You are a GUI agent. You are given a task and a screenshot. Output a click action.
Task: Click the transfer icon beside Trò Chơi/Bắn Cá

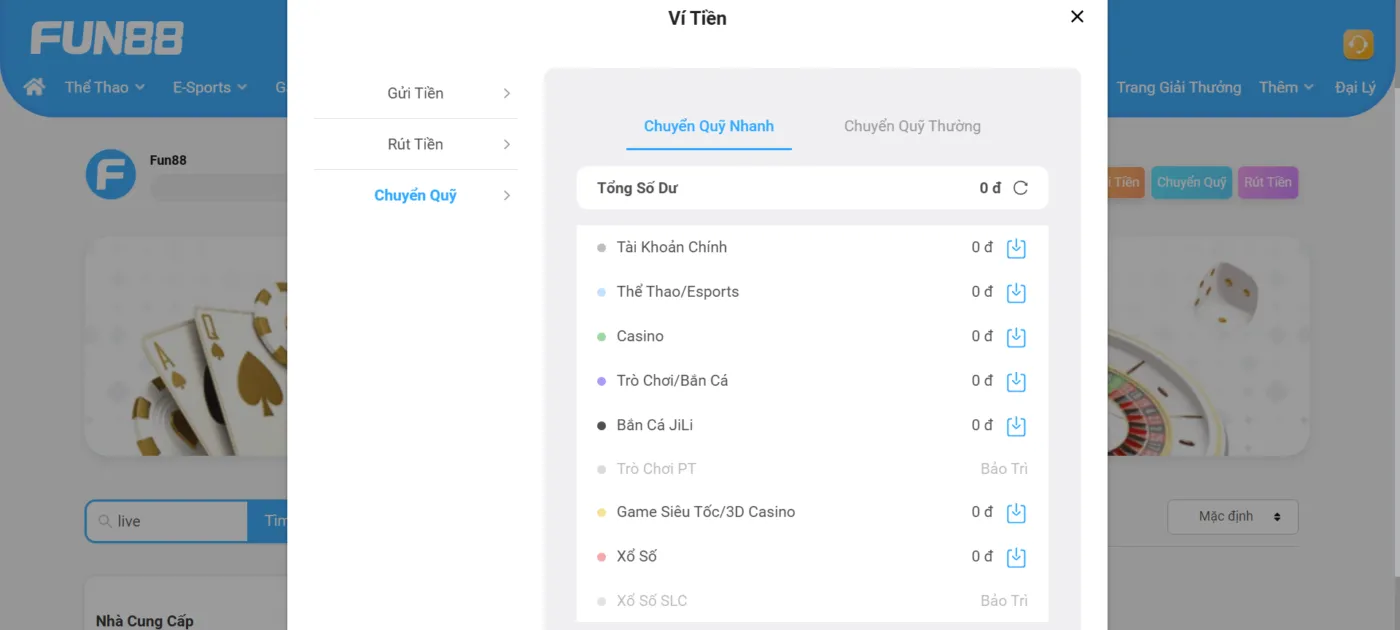coord(1016,381)
